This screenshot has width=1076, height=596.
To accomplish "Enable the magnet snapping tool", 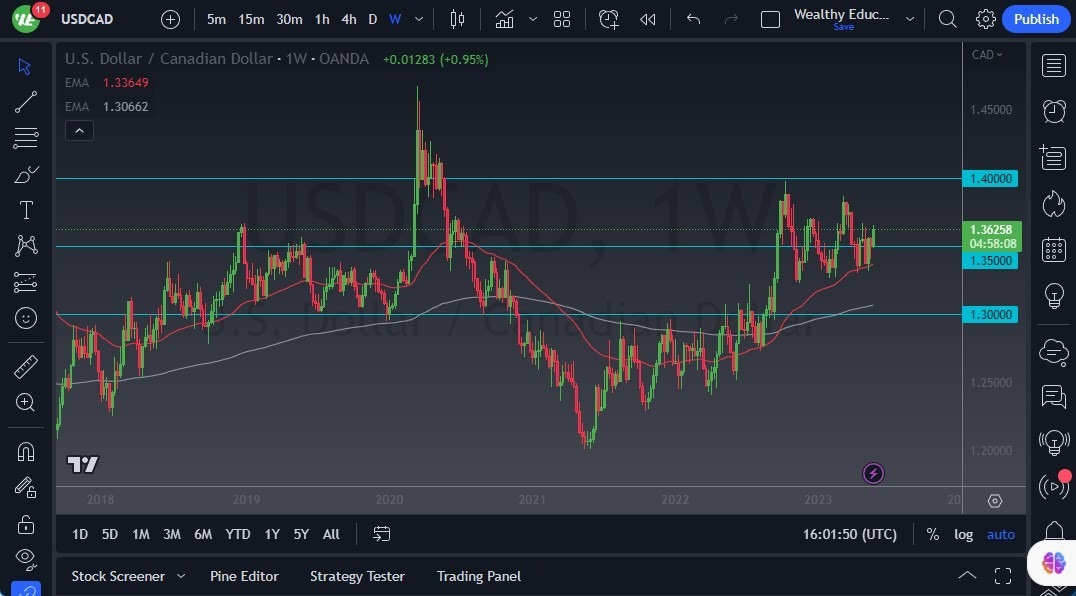I will [25, 452].
